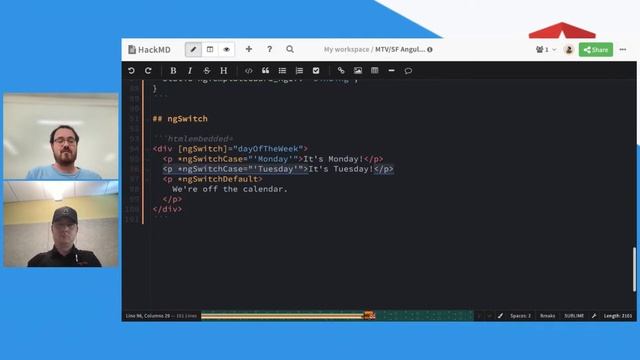Open help via question mark icon
640x360 pixels.
269,49
